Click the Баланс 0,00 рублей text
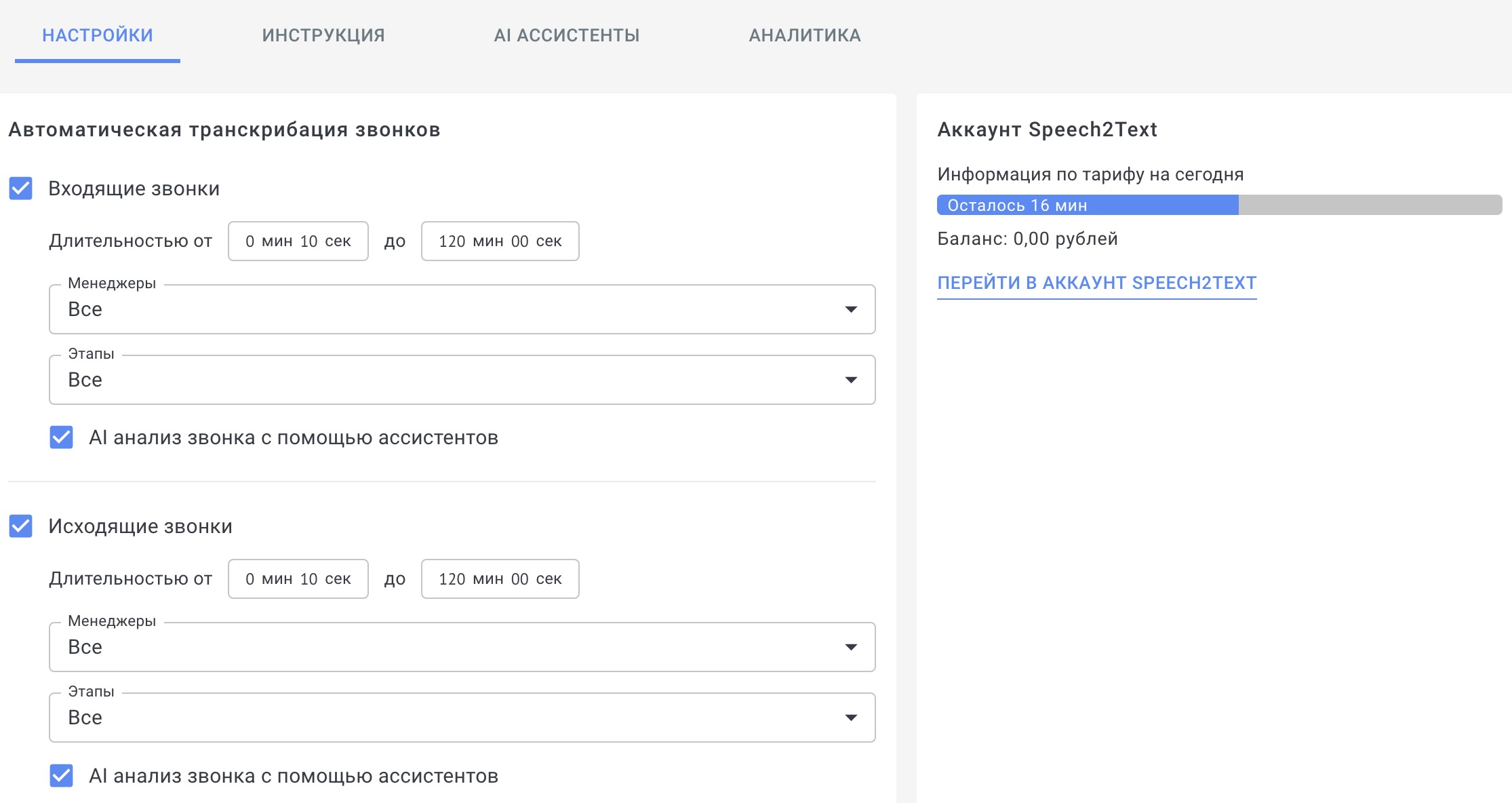Image resolution: width=1512 pixels, height=803 pixels. (x=1027, y=239)
